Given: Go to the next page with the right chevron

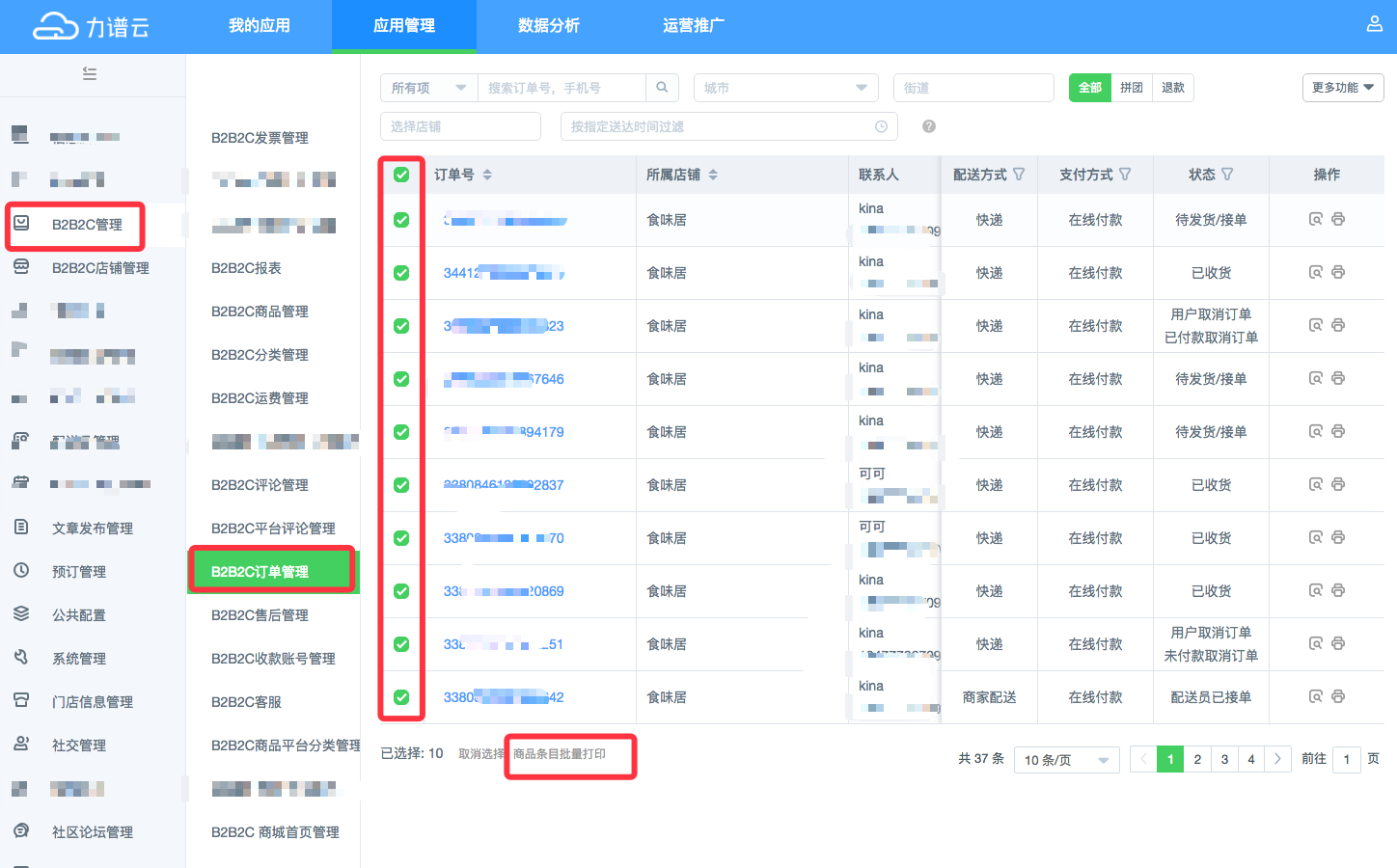Looking at the screenshot, I should (1277, 759).
